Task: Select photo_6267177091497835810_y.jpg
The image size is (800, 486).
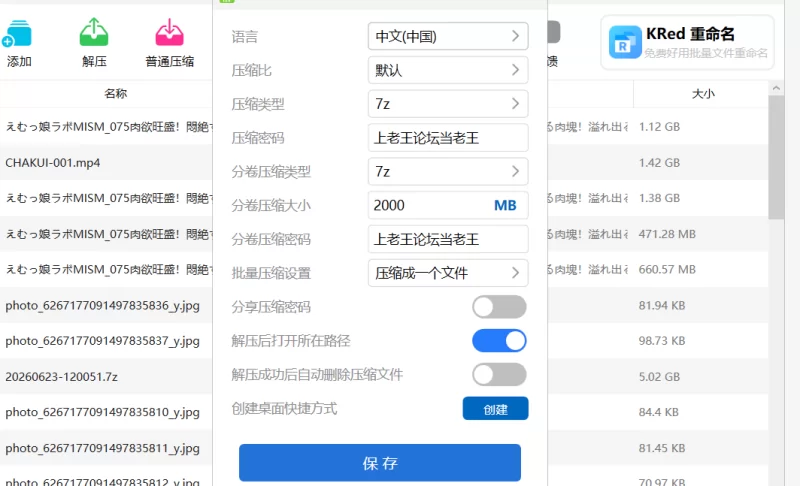Action: 102,413
